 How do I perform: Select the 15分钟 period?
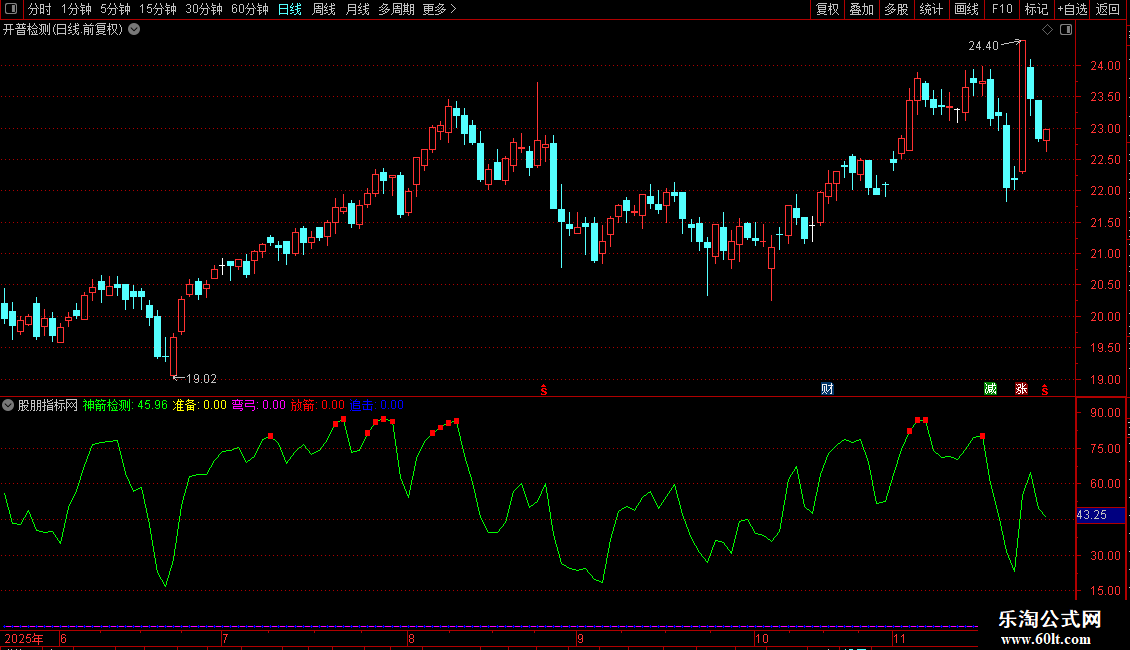158,9
